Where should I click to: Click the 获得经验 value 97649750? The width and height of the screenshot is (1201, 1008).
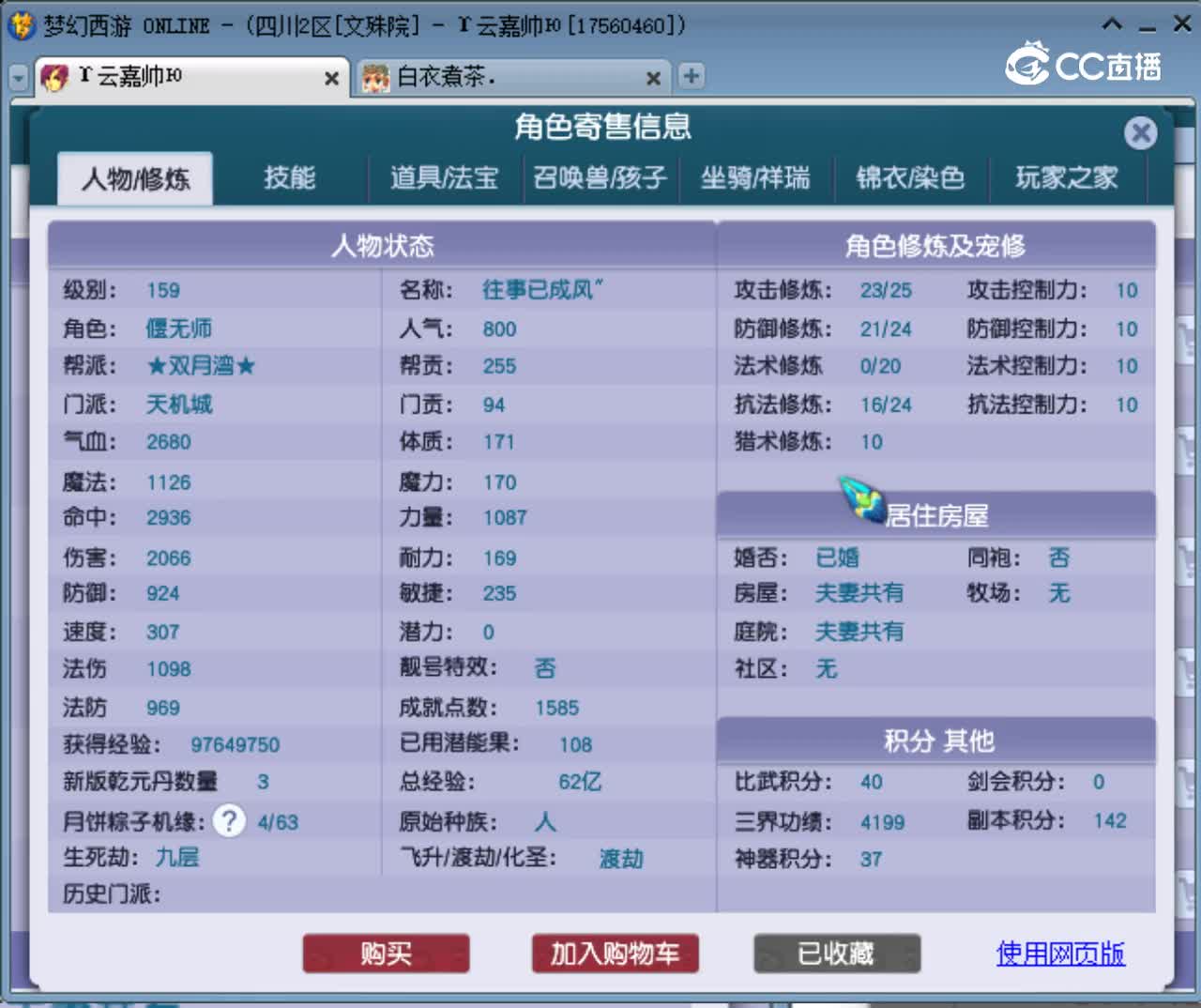pos(236,744)
